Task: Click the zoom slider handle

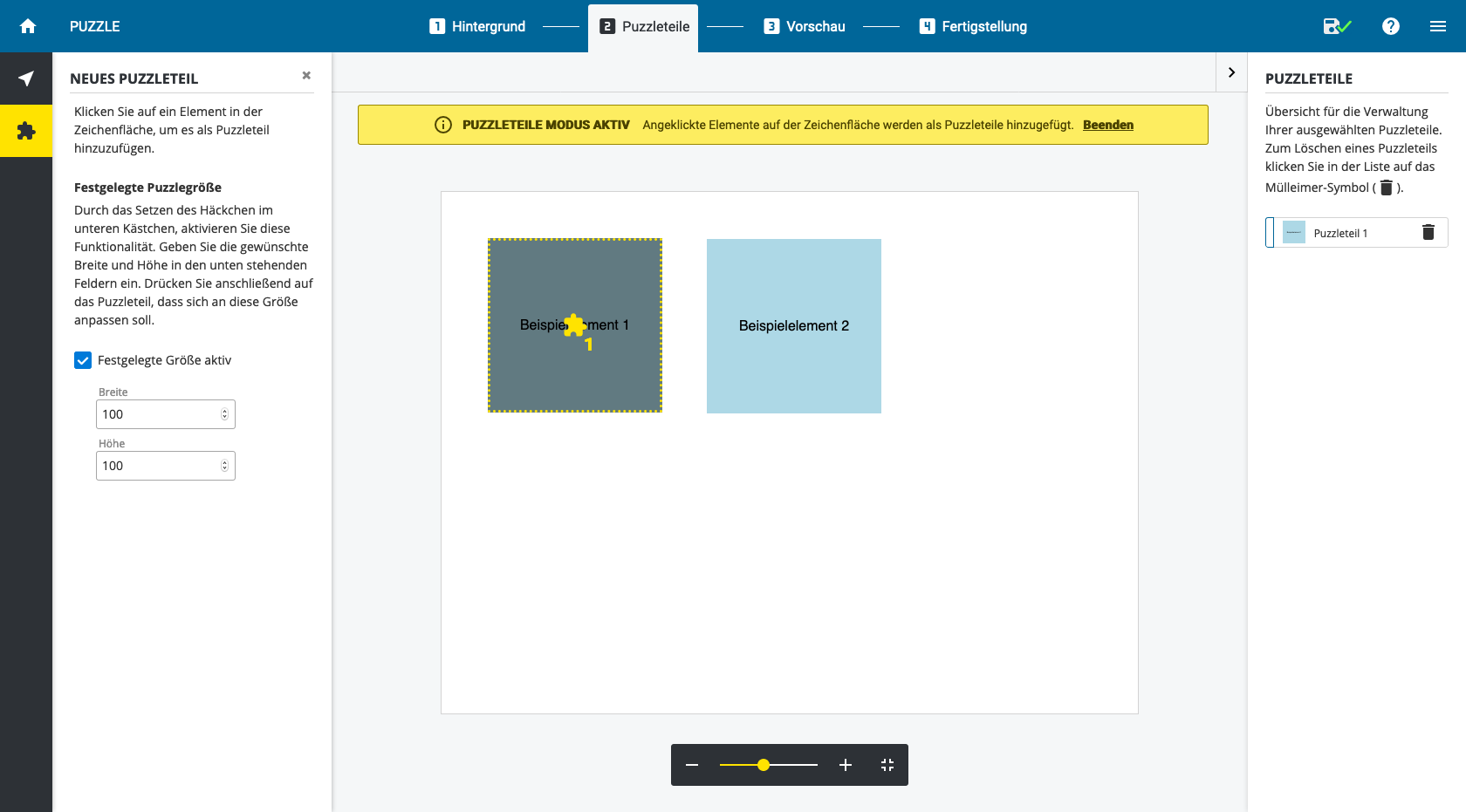Action: tap(764, 765)
